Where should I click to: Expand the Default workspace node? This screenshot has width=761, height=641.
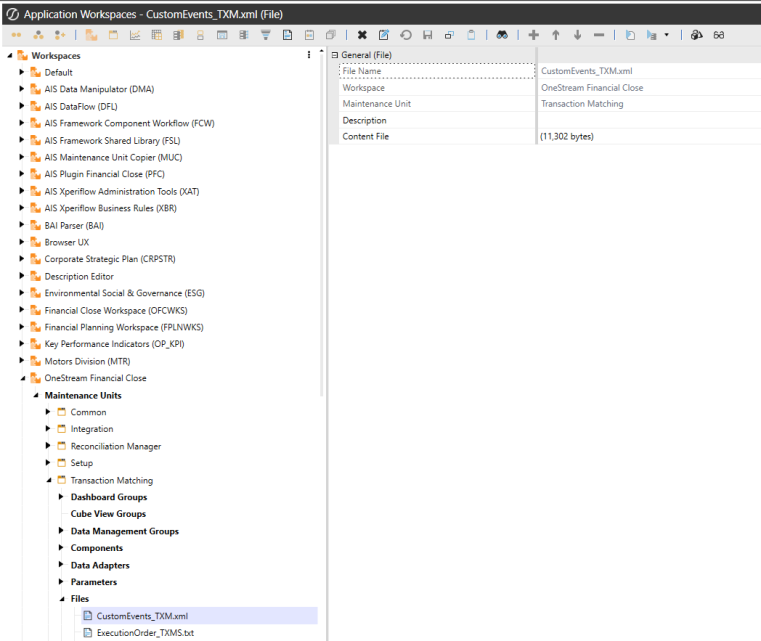point(21,72)
